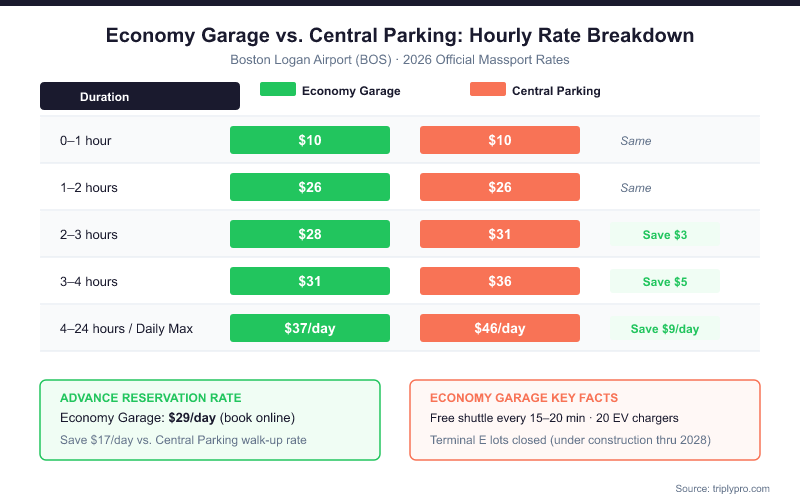
Task: Click the orange $10 bar in 0–1 hour row
Action: [x=500, y=140]
